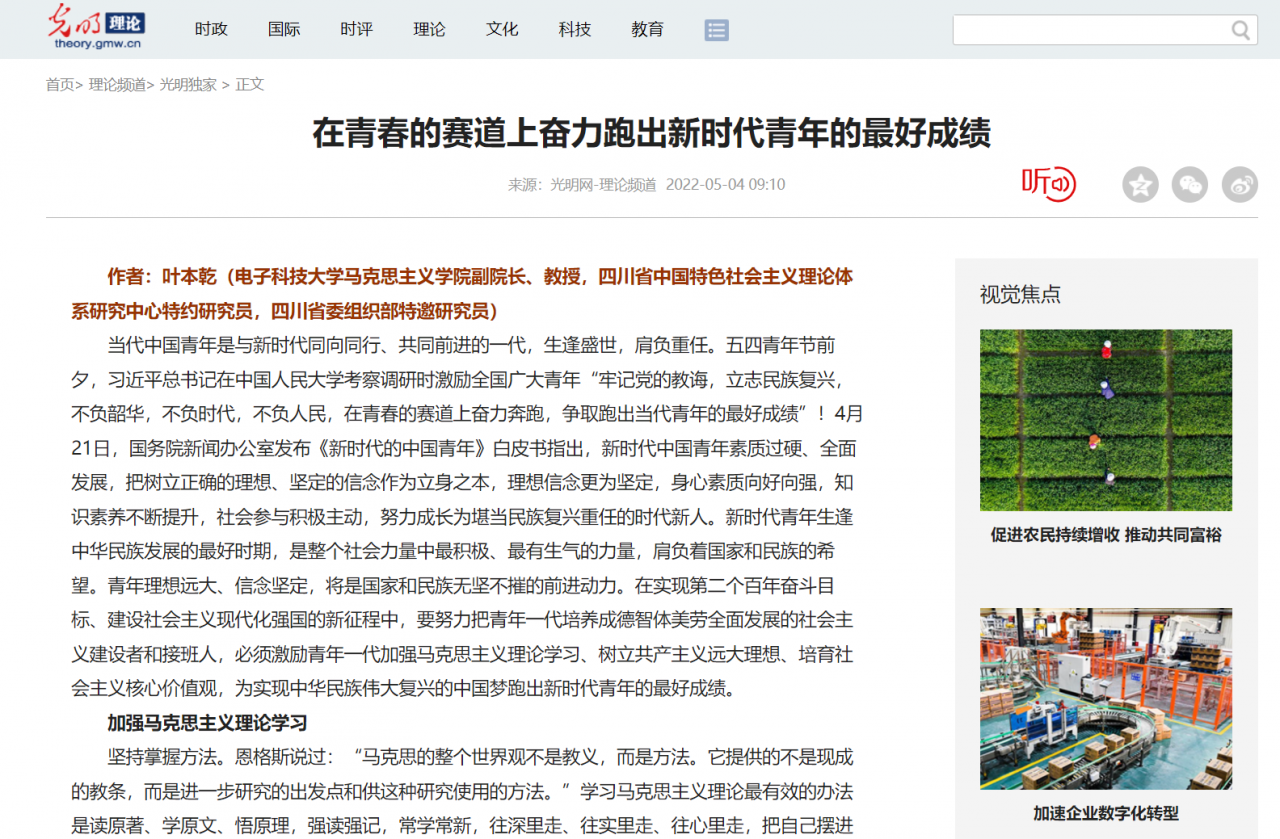Open the 加速企业数字化转型 headline link
Screen dimensions: 1280x839
[1105, 813]
